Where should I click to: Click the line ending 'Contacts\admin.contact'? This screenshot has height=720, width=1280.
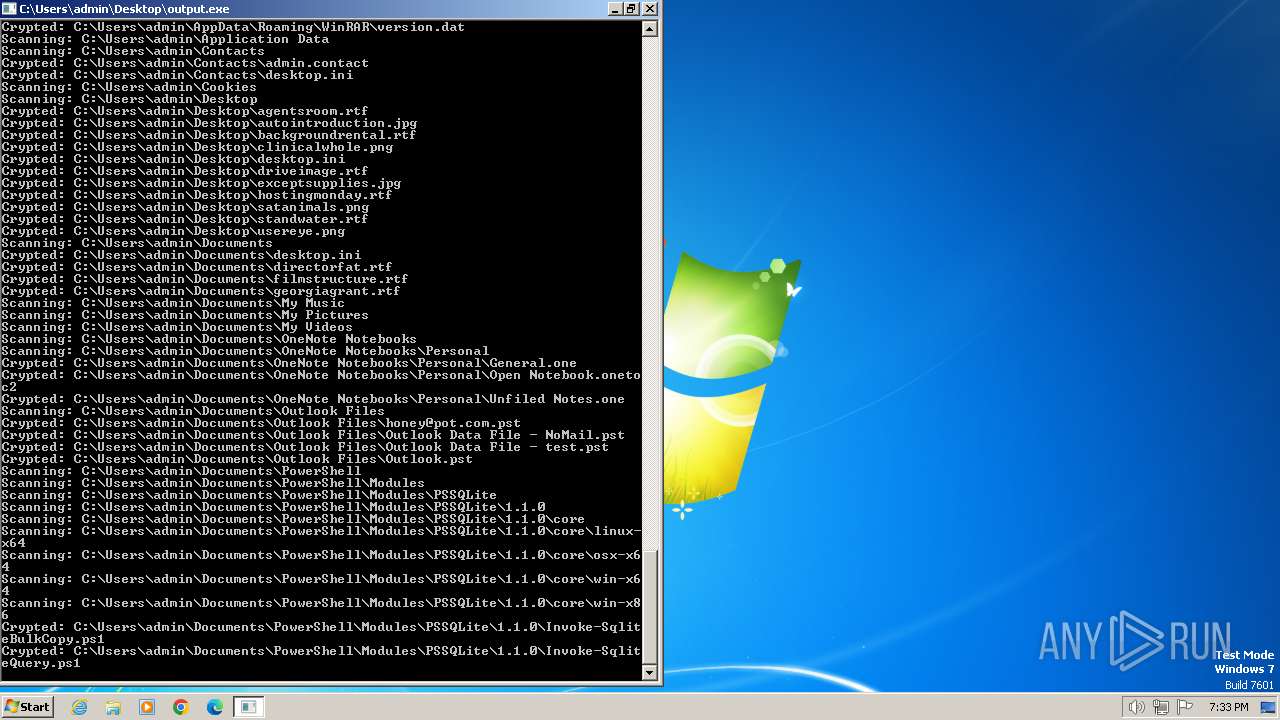[185, 63]
